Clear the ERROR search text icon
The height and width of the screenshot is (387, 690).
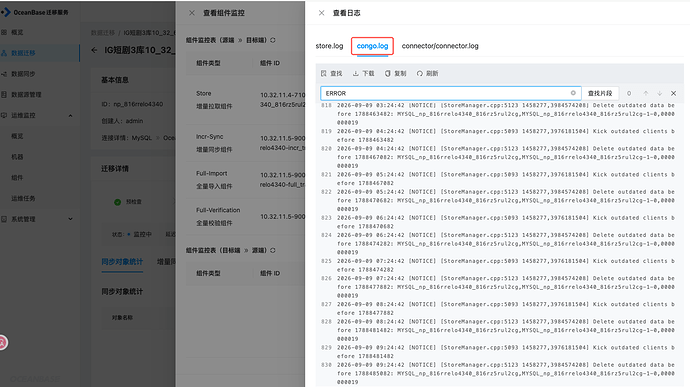tap(573, 93)
